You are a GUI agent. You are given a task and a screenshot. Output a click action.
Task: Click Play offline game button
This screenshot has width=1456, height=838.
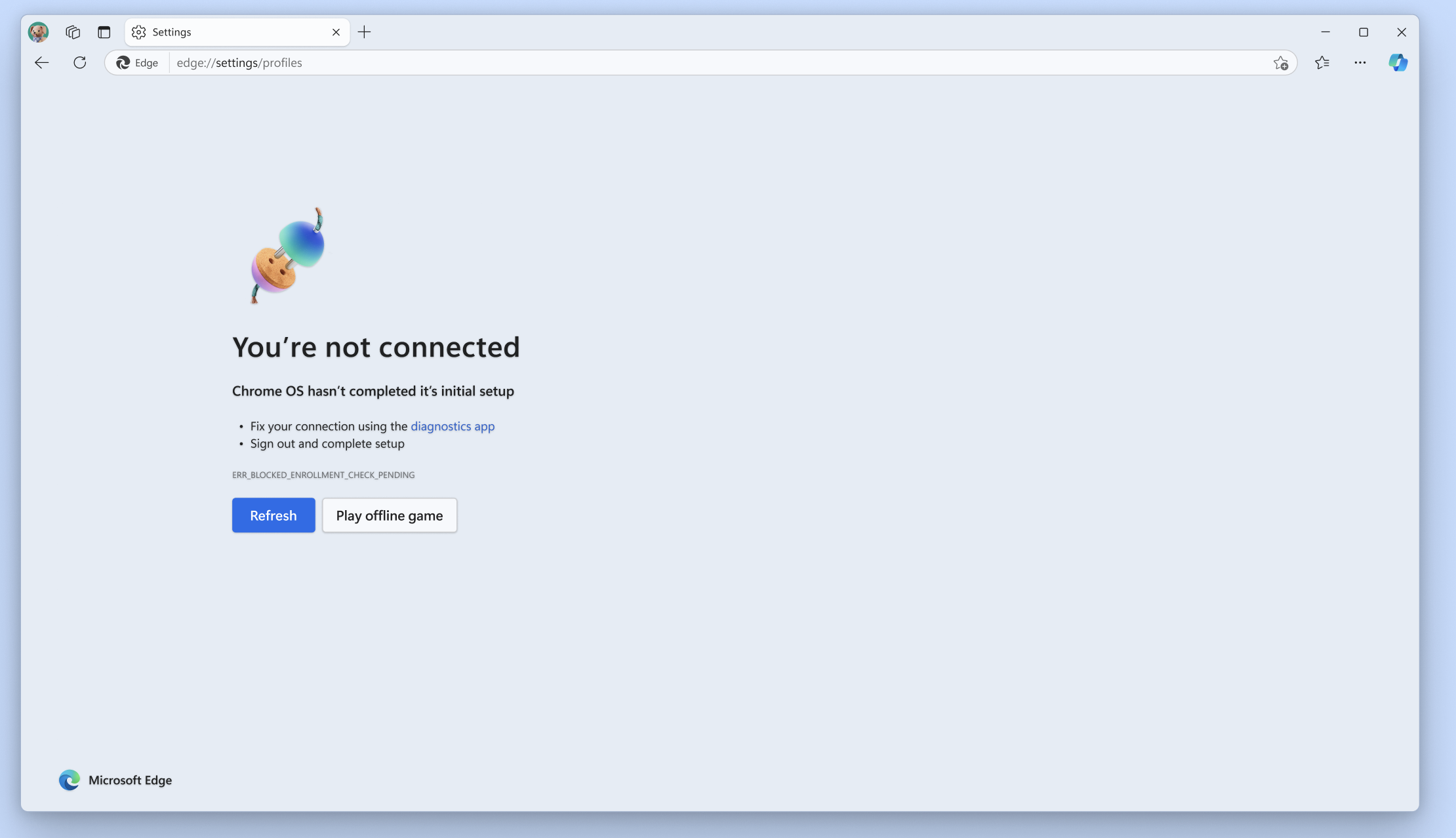tap(390, 515)
